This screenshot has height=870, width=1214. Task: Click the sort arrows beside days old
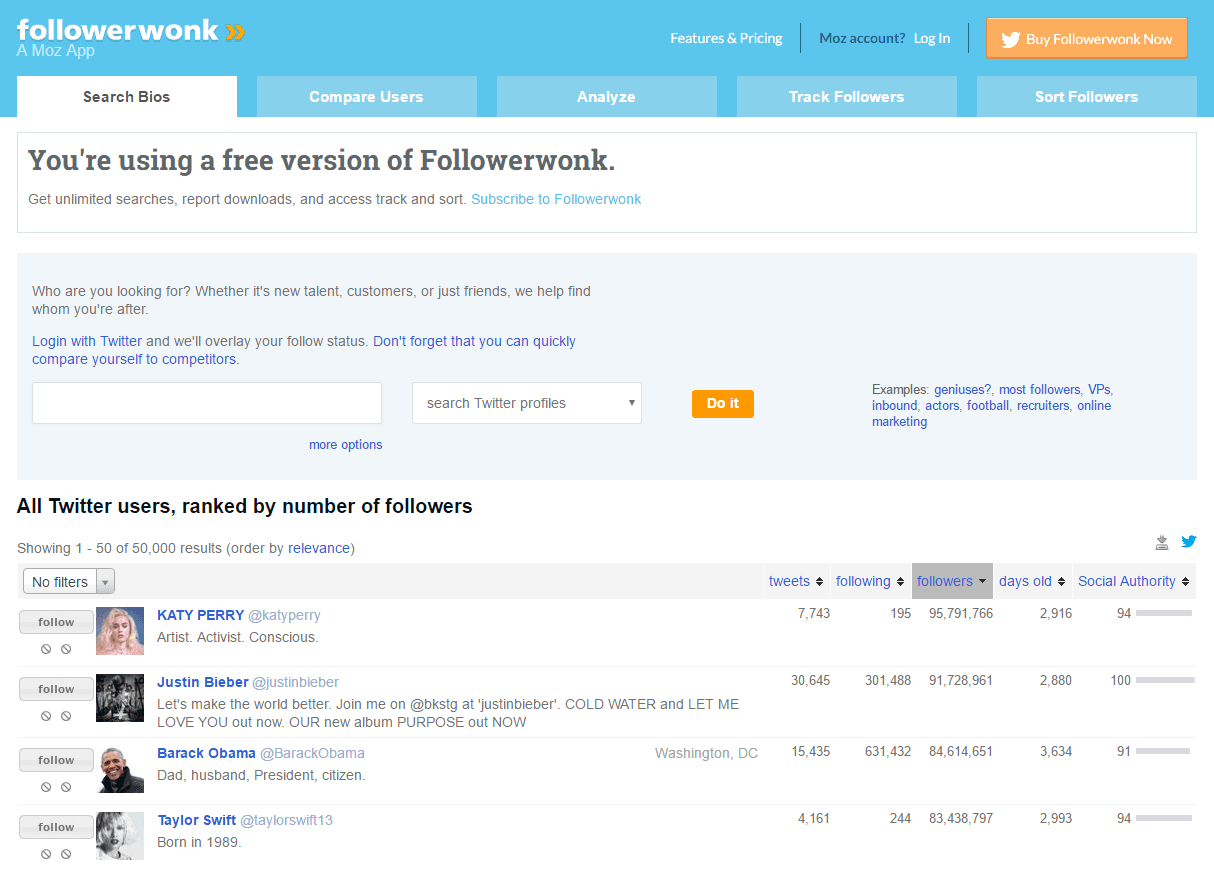point(1060,581)
